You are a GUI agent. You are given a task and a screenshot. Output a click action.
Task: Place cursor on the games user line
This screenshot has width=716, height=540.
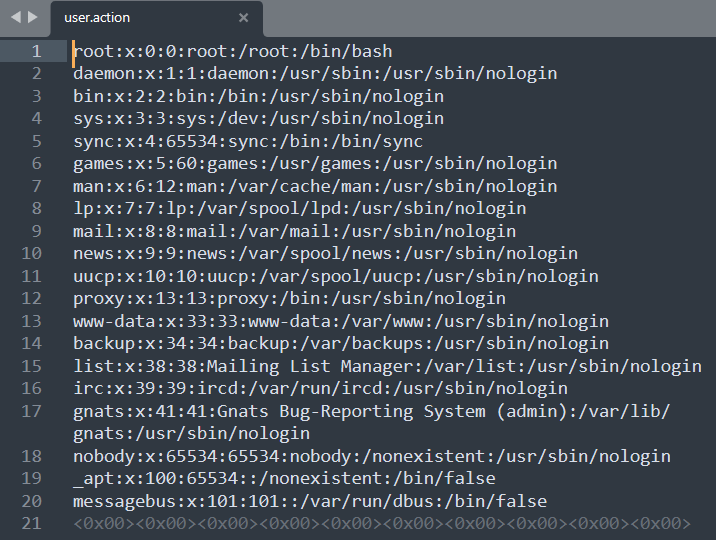pos(315,163)
